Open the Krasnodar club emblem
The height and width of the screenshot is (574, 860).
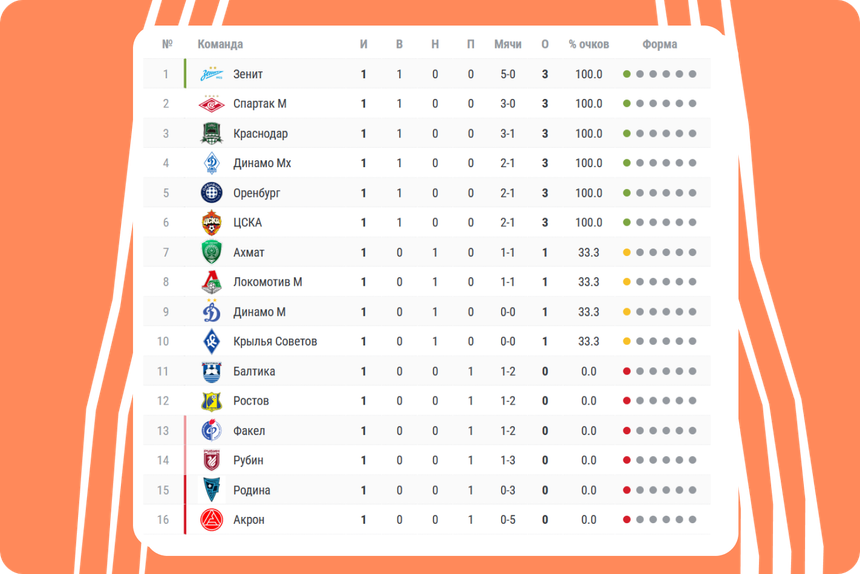click(x=211, y=133)
